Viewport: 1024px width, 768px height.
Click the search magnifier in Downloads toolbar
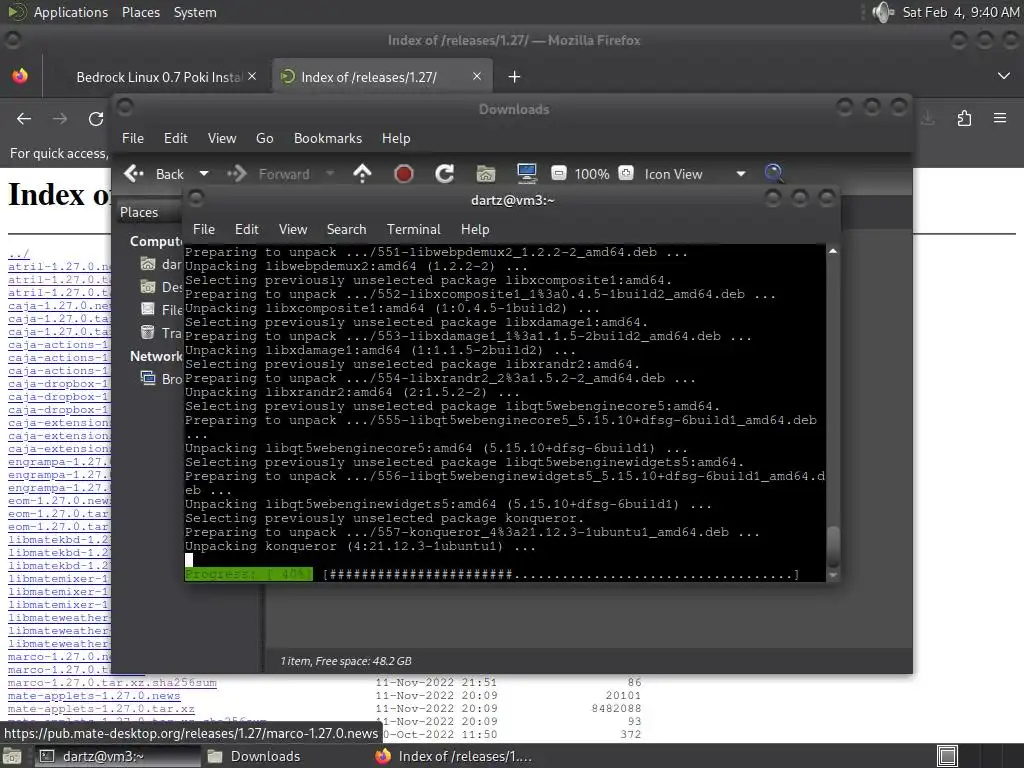tap(774, 173)
